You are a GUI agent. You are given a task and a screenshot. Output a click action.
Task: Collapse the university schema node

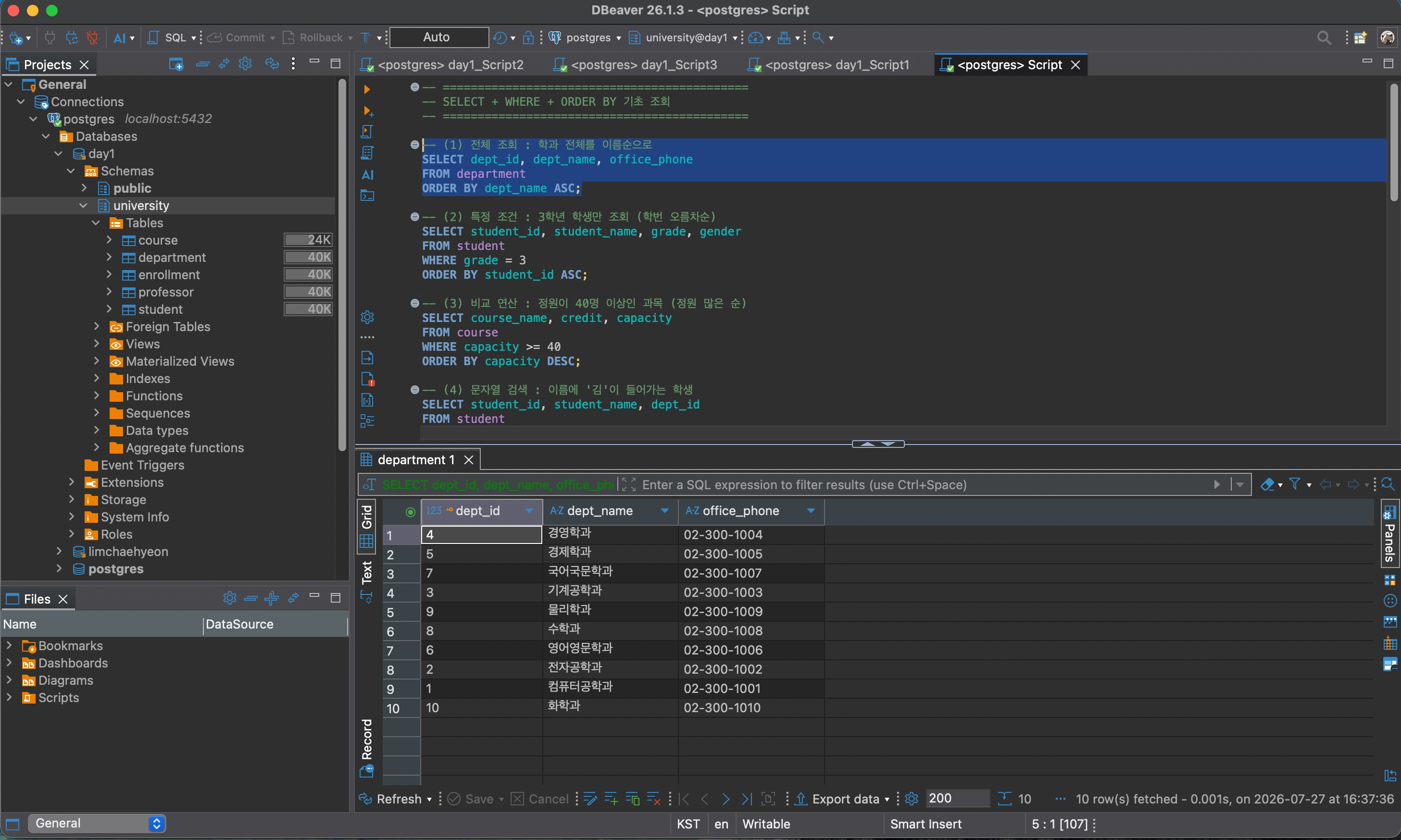coord(84,206)
